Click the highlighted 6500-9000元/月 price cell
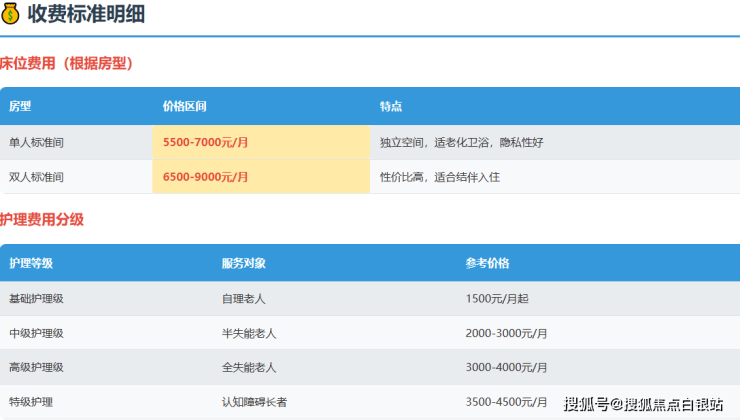 [x=206, y=177]
